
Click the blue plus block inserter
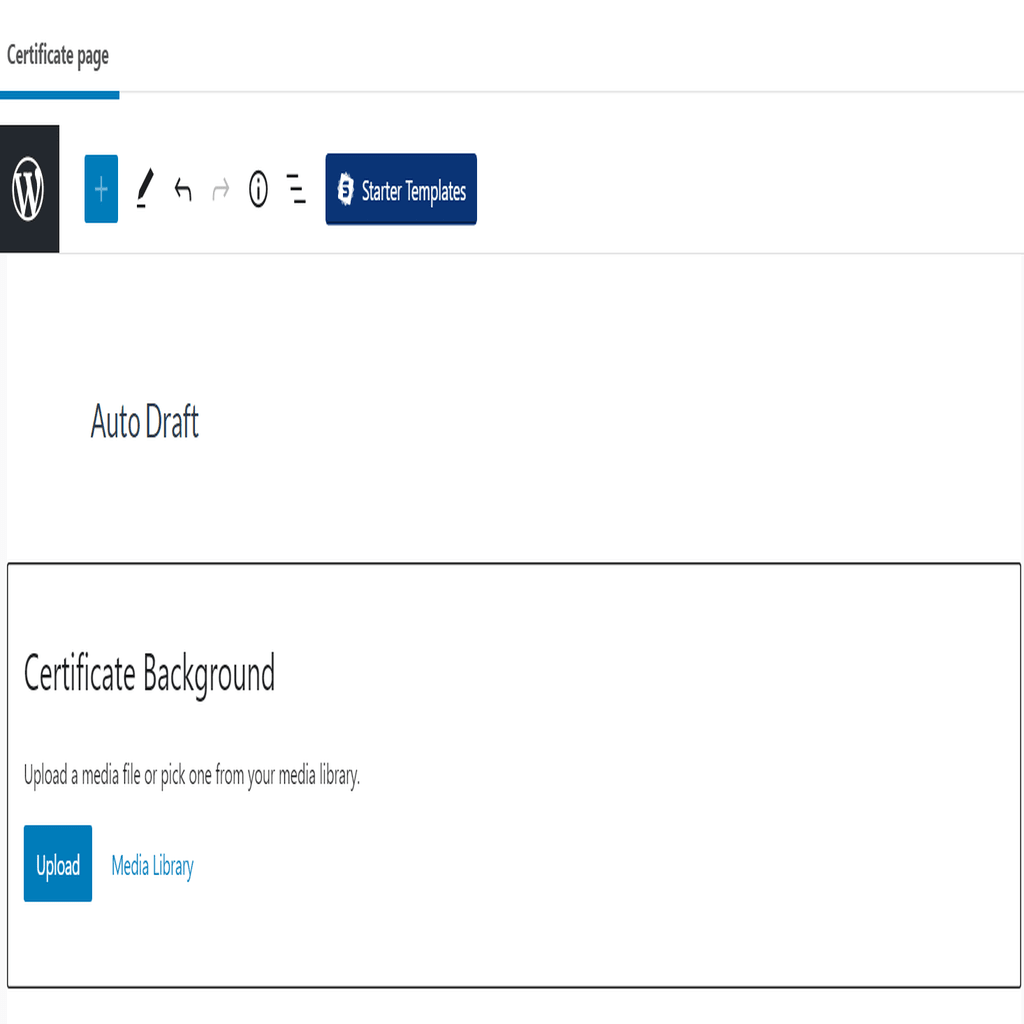[x=101, y=189]
